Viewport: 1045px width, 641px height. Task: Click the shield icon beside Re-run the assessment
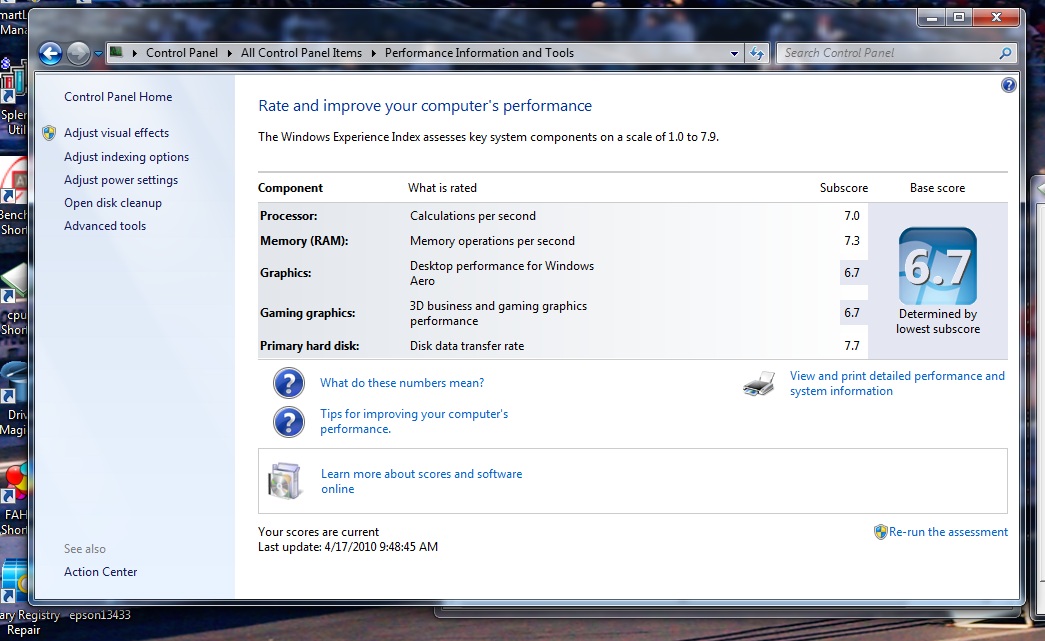(880, 532)
